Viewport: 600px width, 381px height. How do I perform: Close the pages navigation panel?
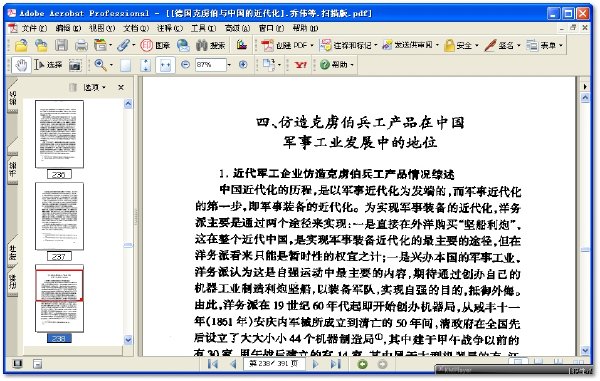point(121,88)
